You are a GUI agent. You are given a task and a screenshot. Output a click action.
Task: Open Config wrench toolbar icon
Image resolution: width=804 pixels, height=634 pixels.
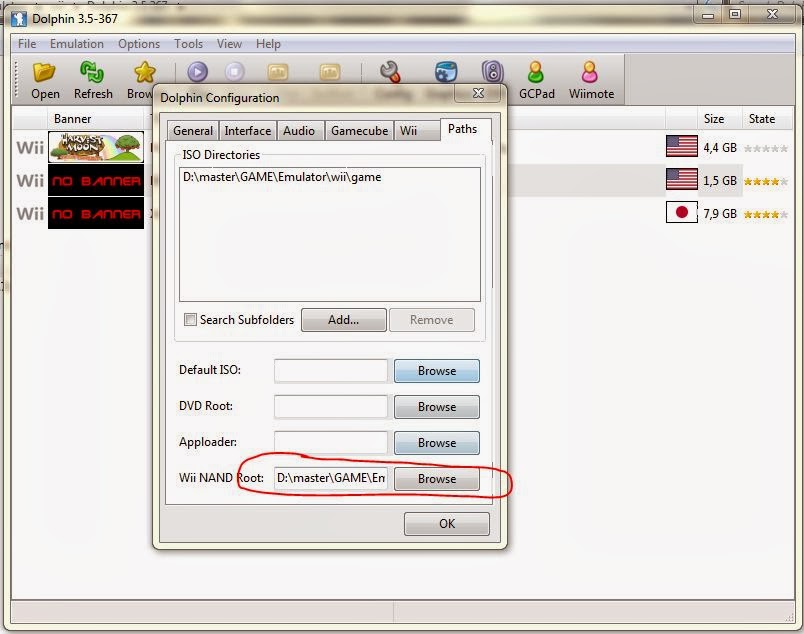[391, 72]
